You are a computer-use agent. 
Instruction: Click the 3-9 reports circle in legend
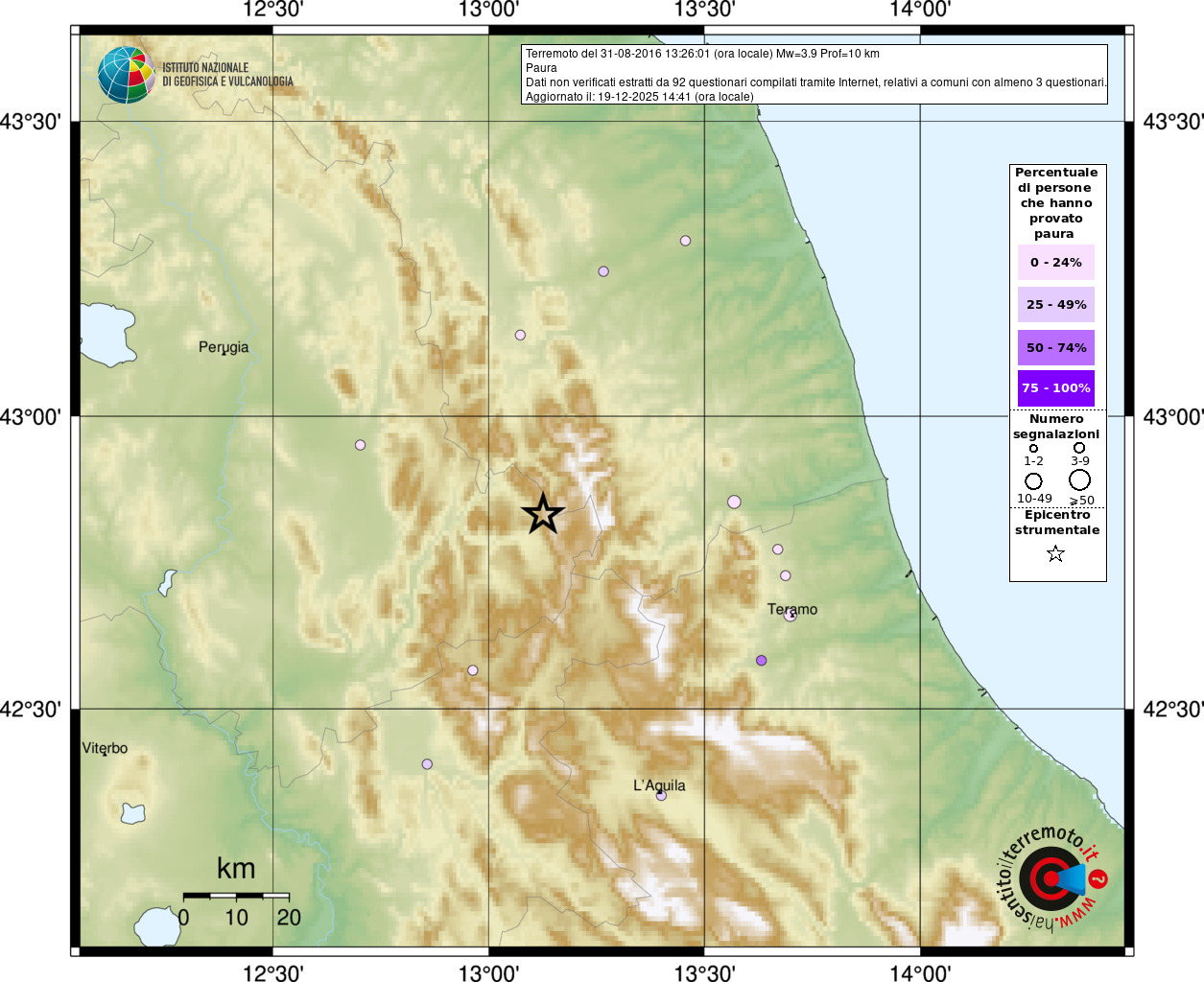click(x=1079, y=448)
